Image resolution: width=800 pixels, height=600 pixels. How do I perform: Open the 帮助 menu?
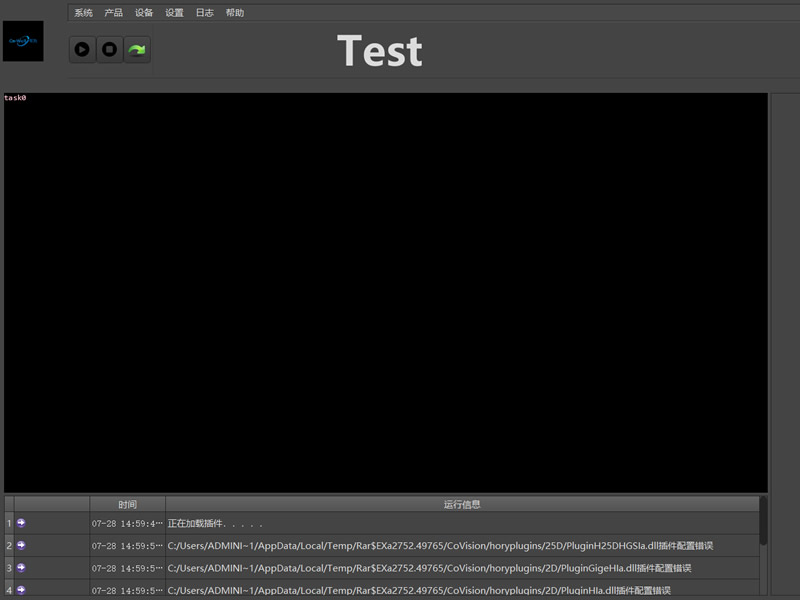[234, 13]
